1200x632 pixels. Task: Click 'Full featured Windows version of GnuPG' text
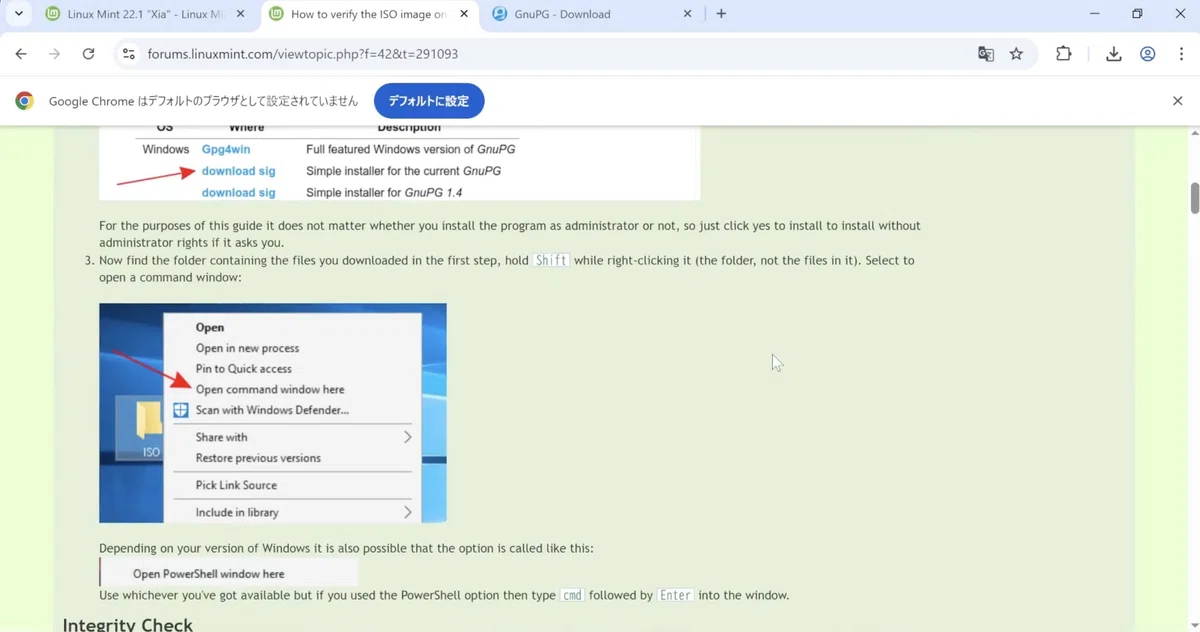[411, 149]
